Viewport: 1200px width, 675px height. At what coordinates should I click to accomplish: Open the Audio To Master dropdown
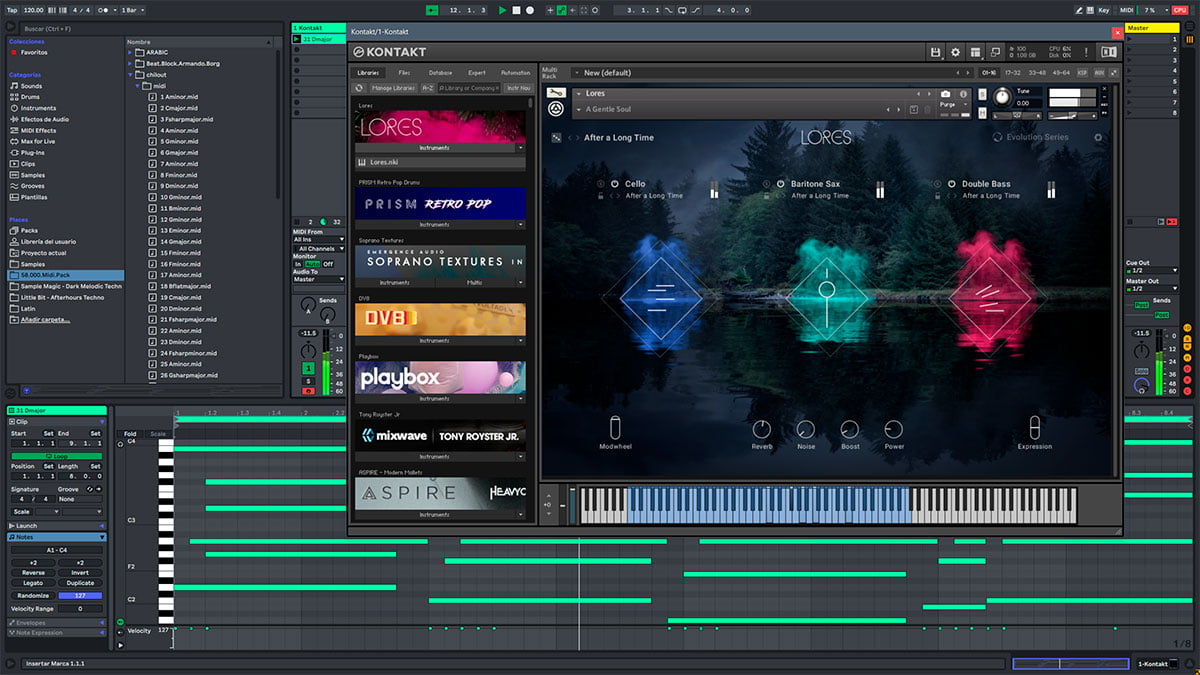318,279
